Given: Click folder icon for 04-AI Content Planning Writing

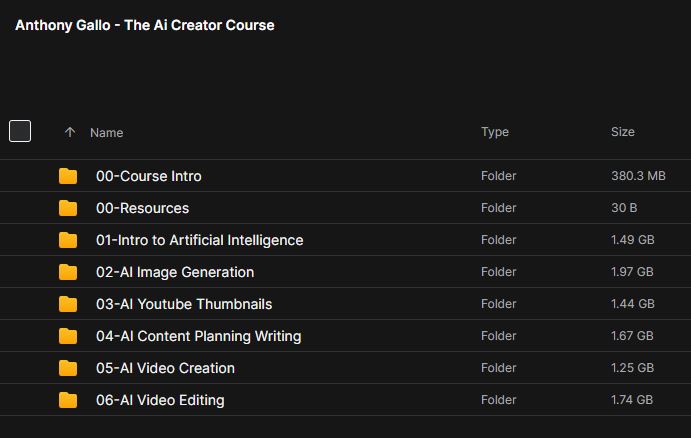Looking at the screenshot, I should 68,336.
